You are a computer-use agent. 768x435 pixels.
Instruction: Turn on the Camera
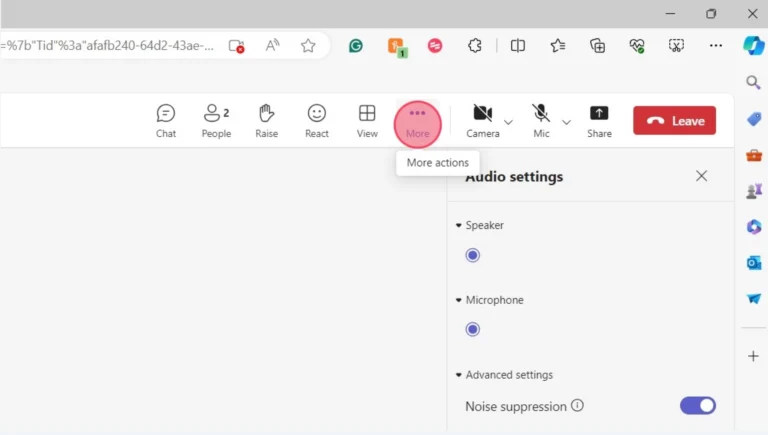482,121
